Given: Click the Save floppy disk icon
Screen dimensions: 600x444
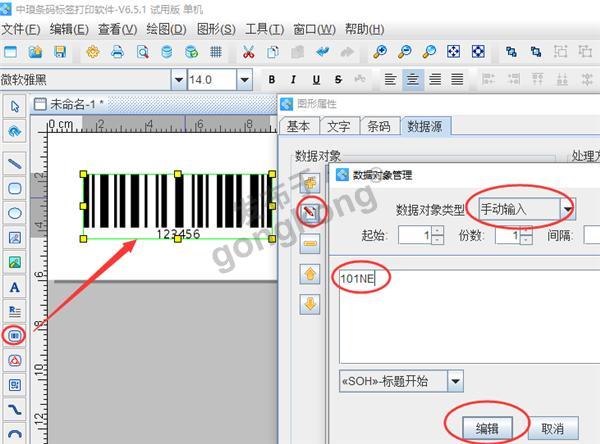Looking at the screenshot, I should (60, 51).
